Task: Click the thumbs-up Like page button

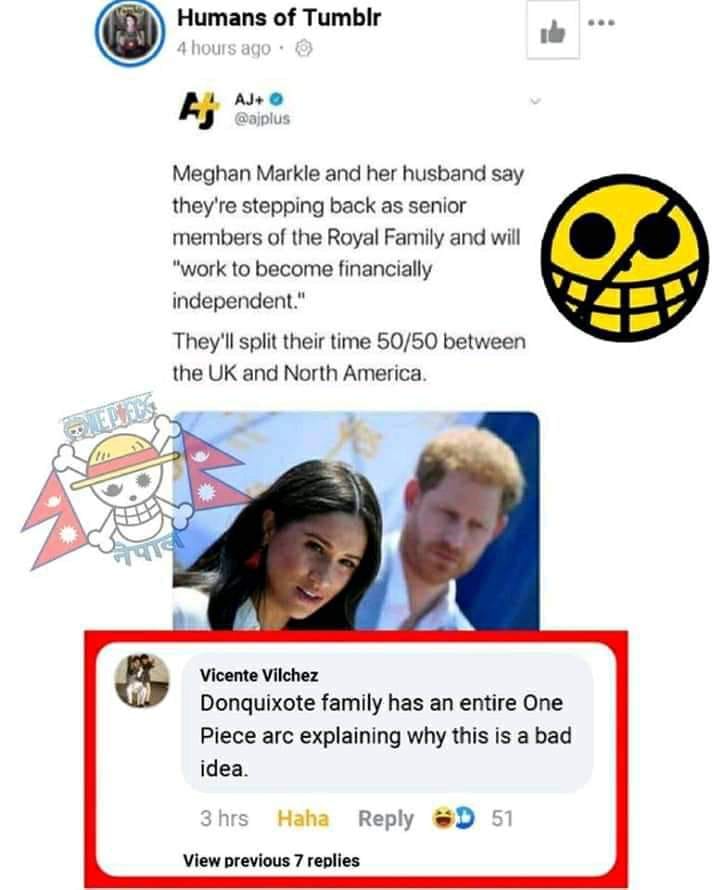Action: coord(553,30)
